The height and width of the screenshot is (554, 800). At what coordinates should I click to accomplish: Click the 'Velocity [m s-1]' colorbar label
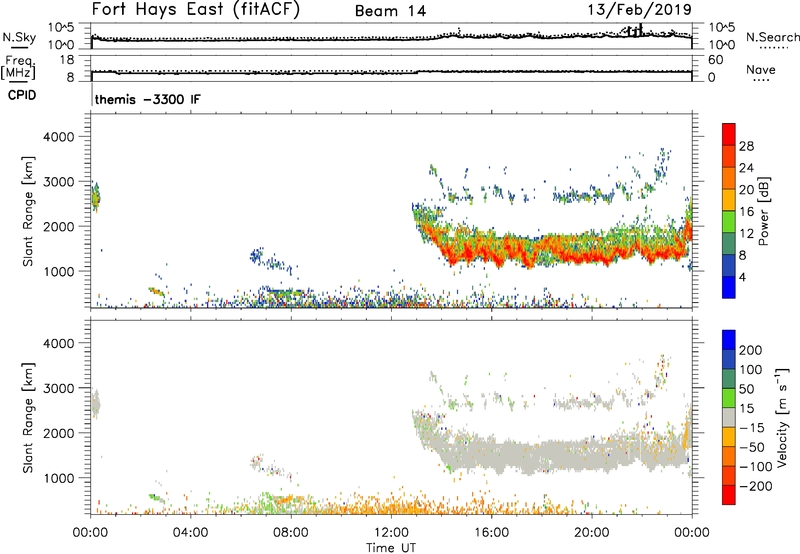click(782, 417)
